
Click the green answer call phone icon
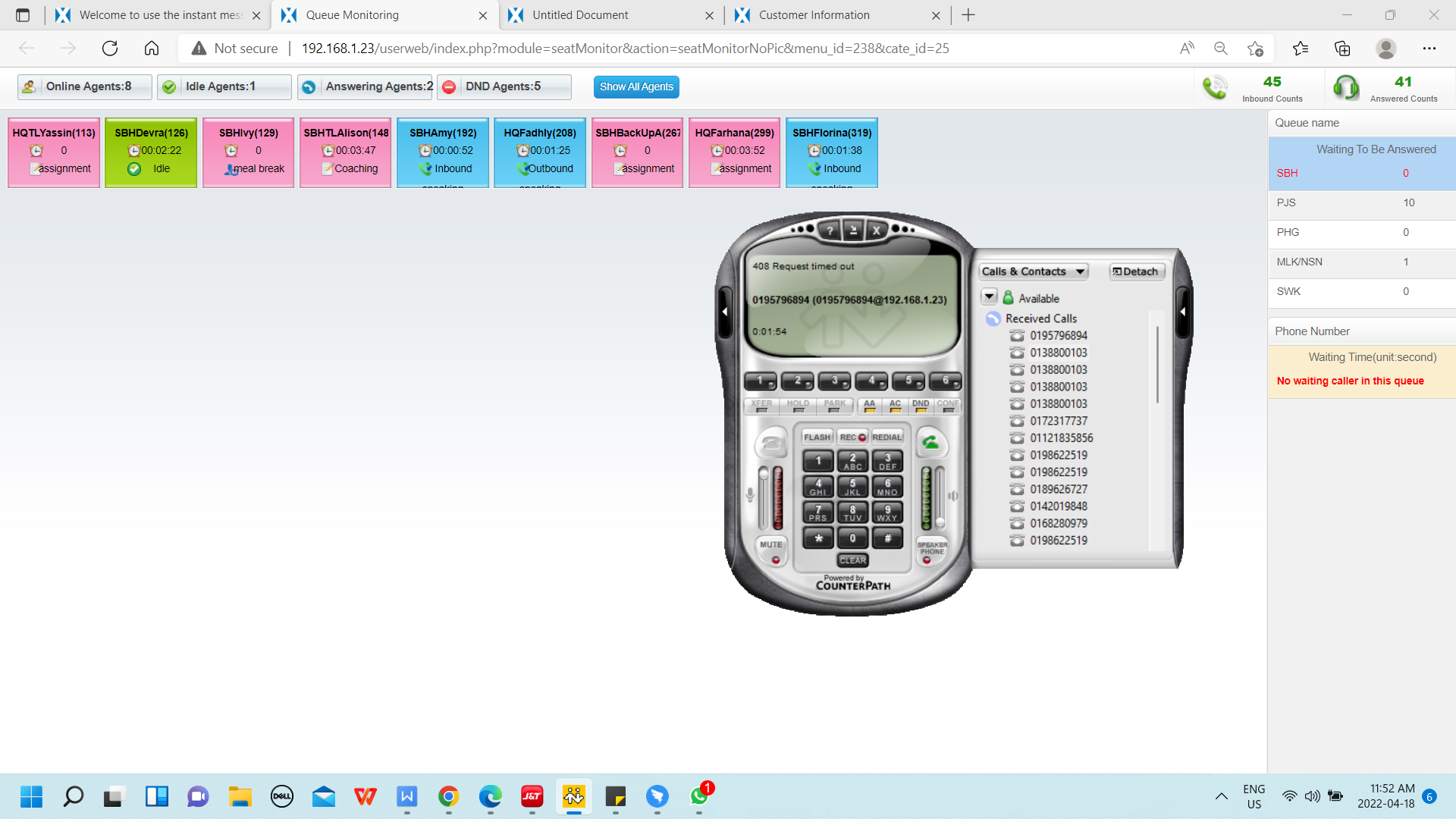point(930,443)
